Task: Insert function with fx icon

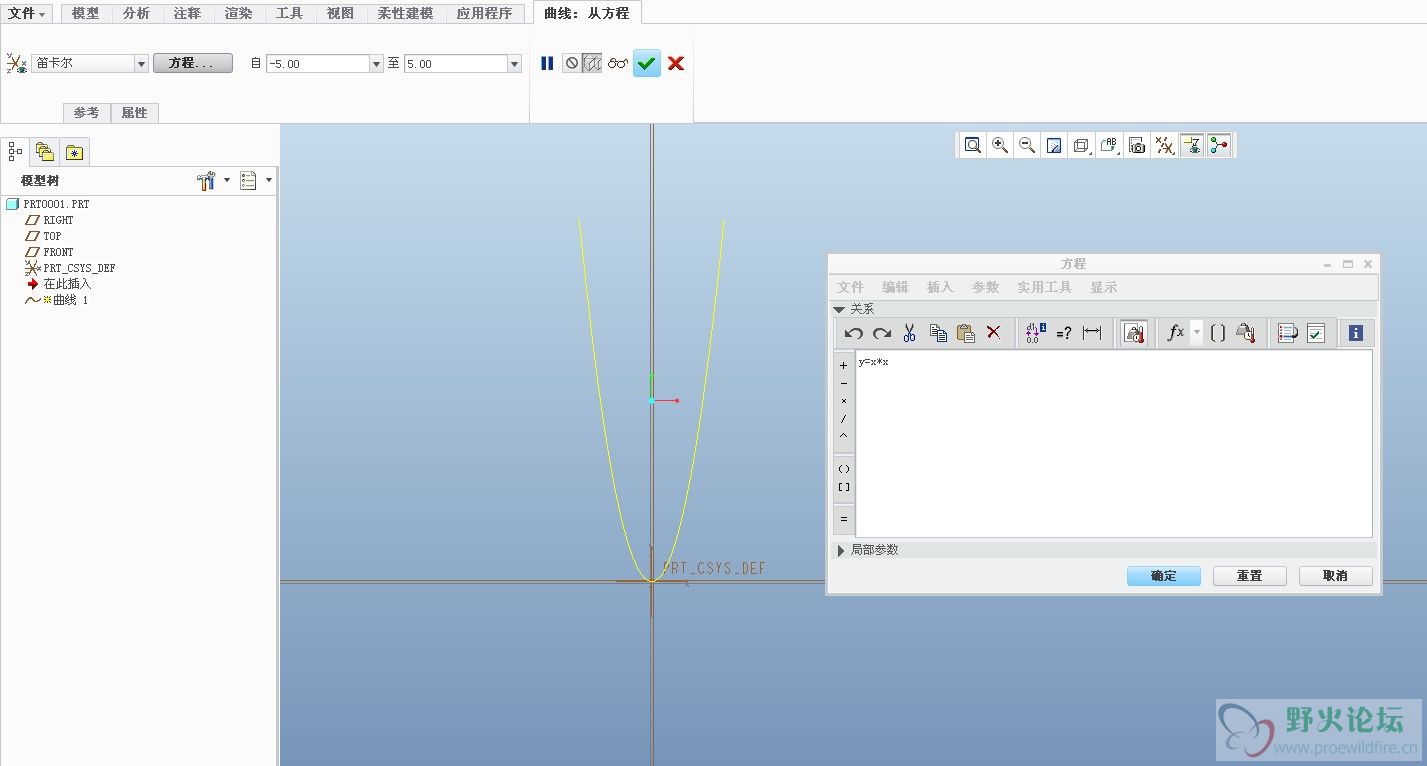Action: coord(1176,333)
